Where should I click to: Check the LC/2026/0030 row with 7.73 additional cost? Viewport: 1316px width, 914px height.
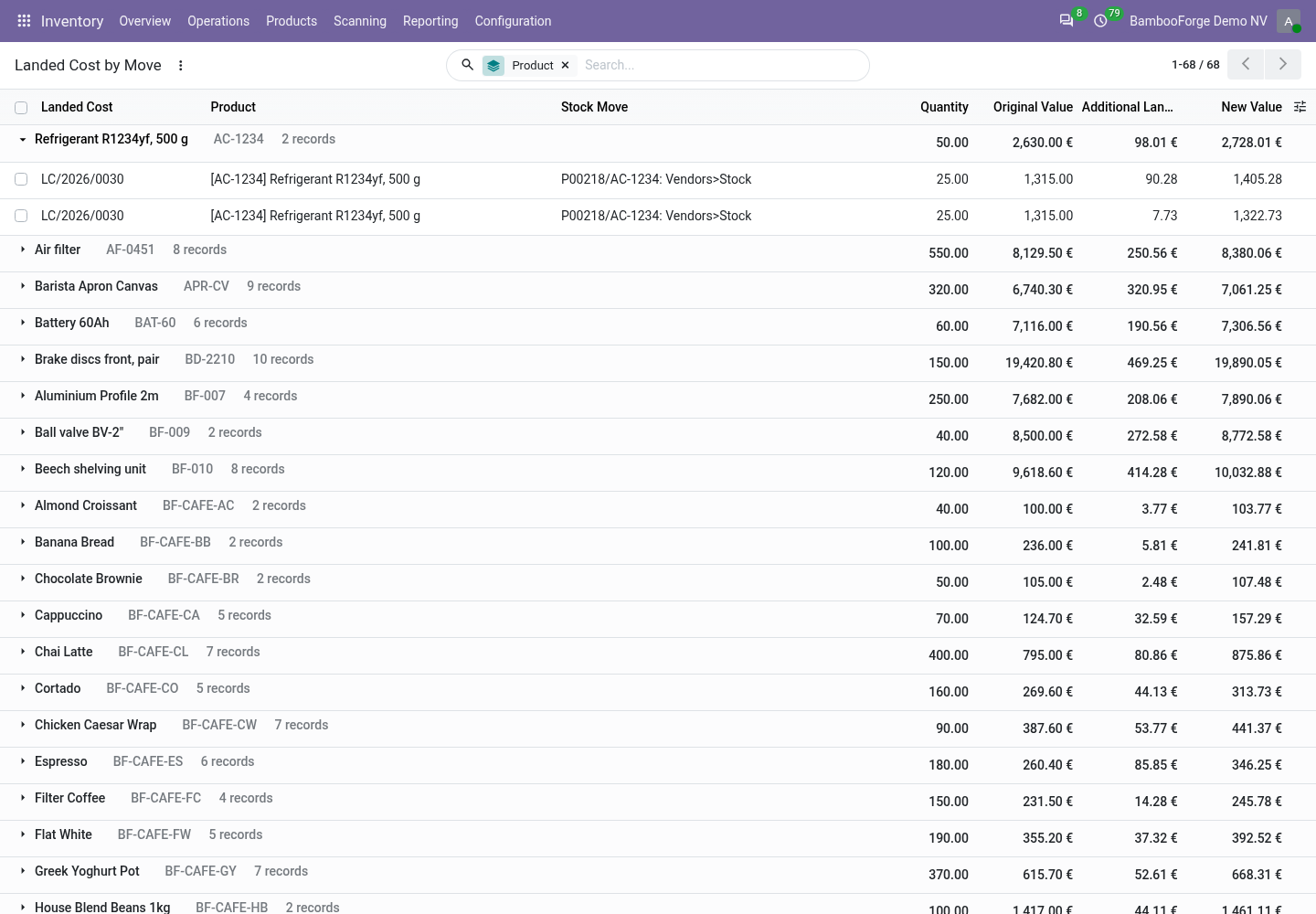click(x=21, y=216)
